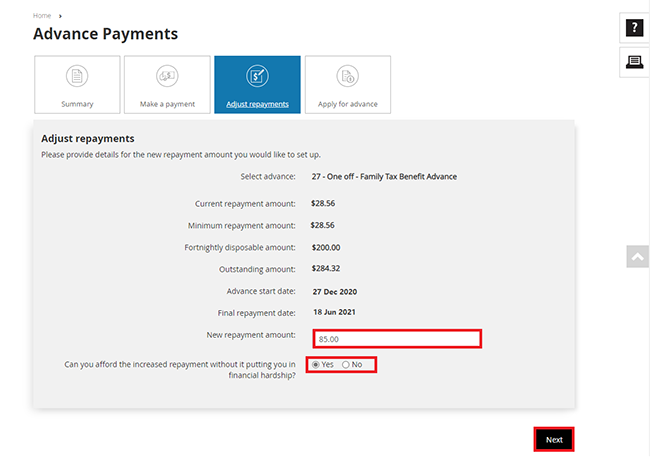Select the Adjust repayments tab label
650x460 pixels.
257,104
